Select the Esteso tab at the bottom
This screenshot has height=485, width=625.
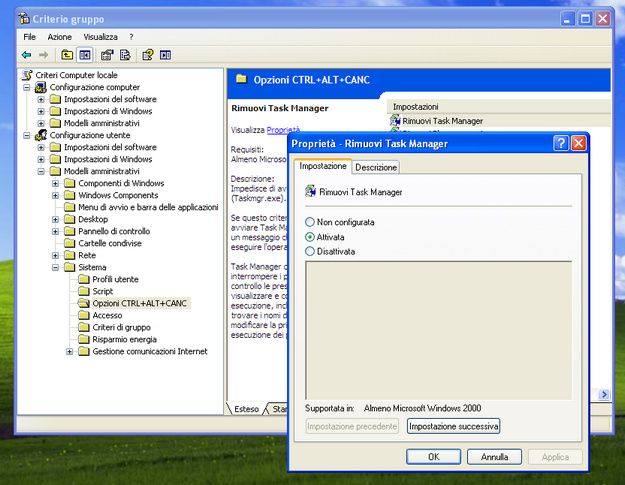(x=246, y=409)
